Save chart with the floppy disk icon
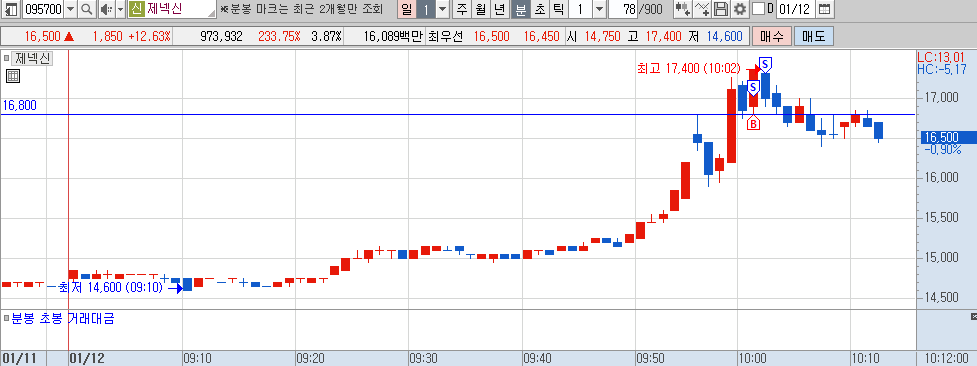Image resolution: width=977 pixels, height=366 pixels. coord(721,9)
